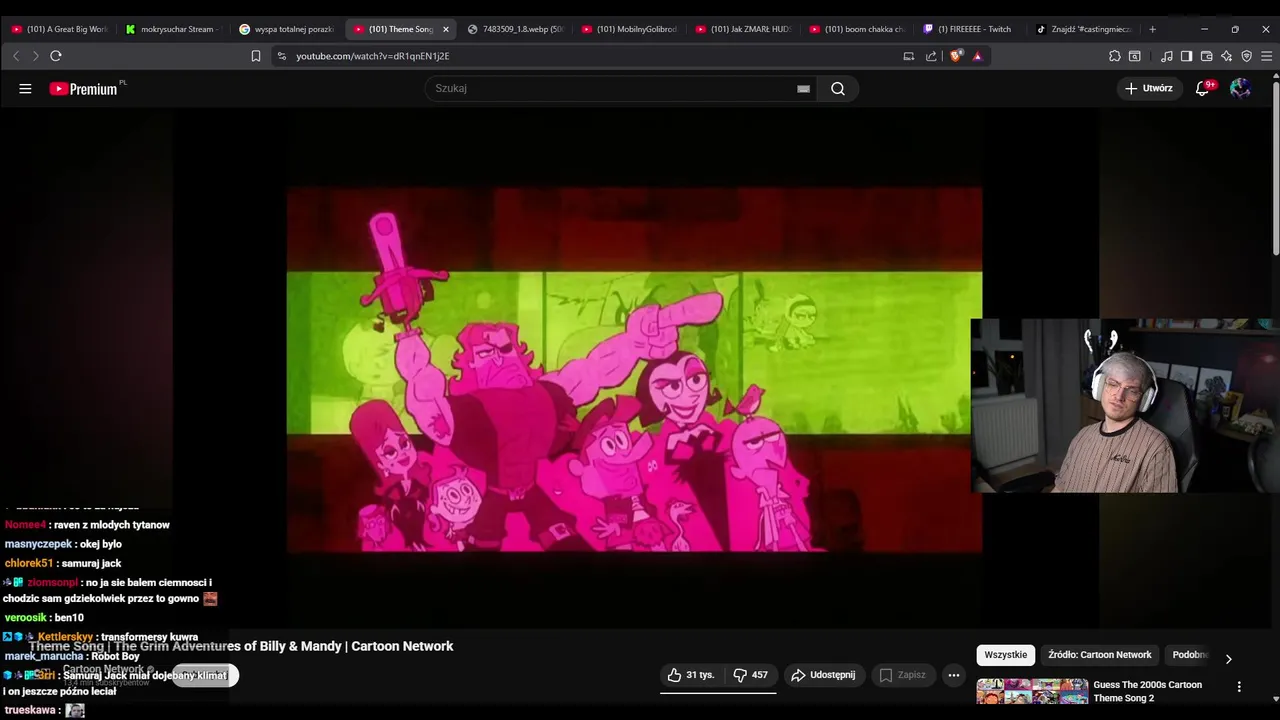The width and height of the screenshot is (1280, 720).
Task: Switch to boom chakka tab
Action: 857,29
